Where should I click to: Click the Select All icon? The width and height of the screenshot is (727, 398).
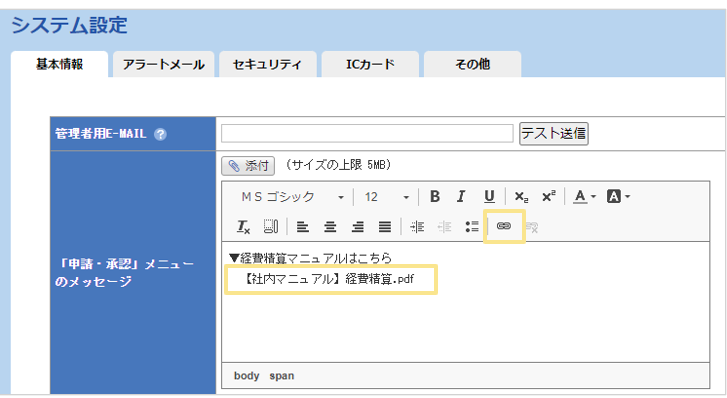coord(271,227)
